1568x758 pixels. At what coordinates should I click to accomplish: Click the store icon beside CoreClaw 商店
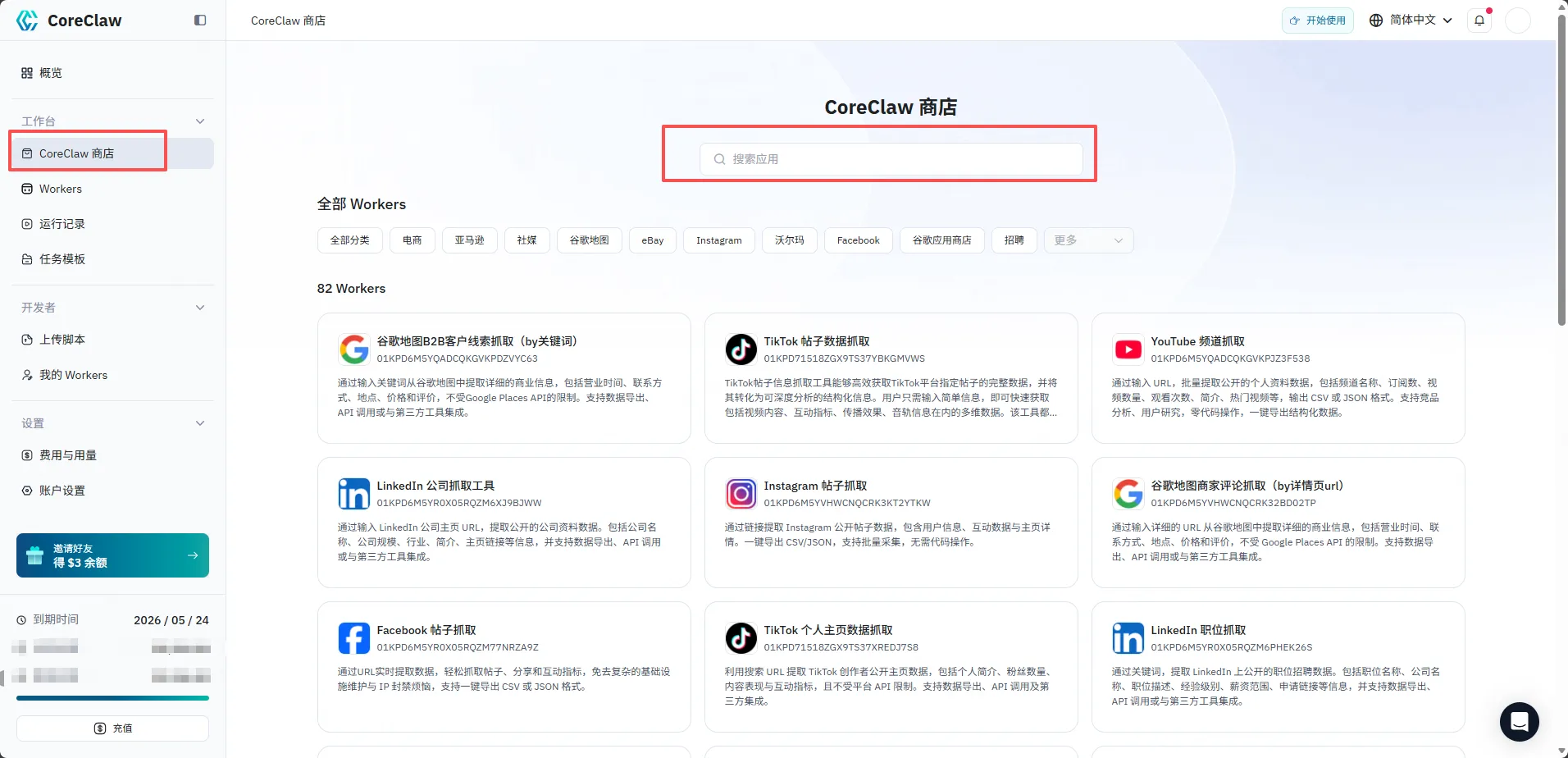pos(27,153)
